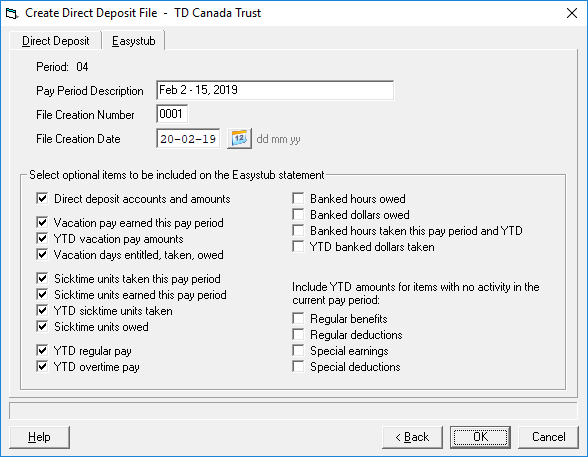Click the File Creation Number field
The width and height of the screenshot is (588, 457).
[172, 114]
